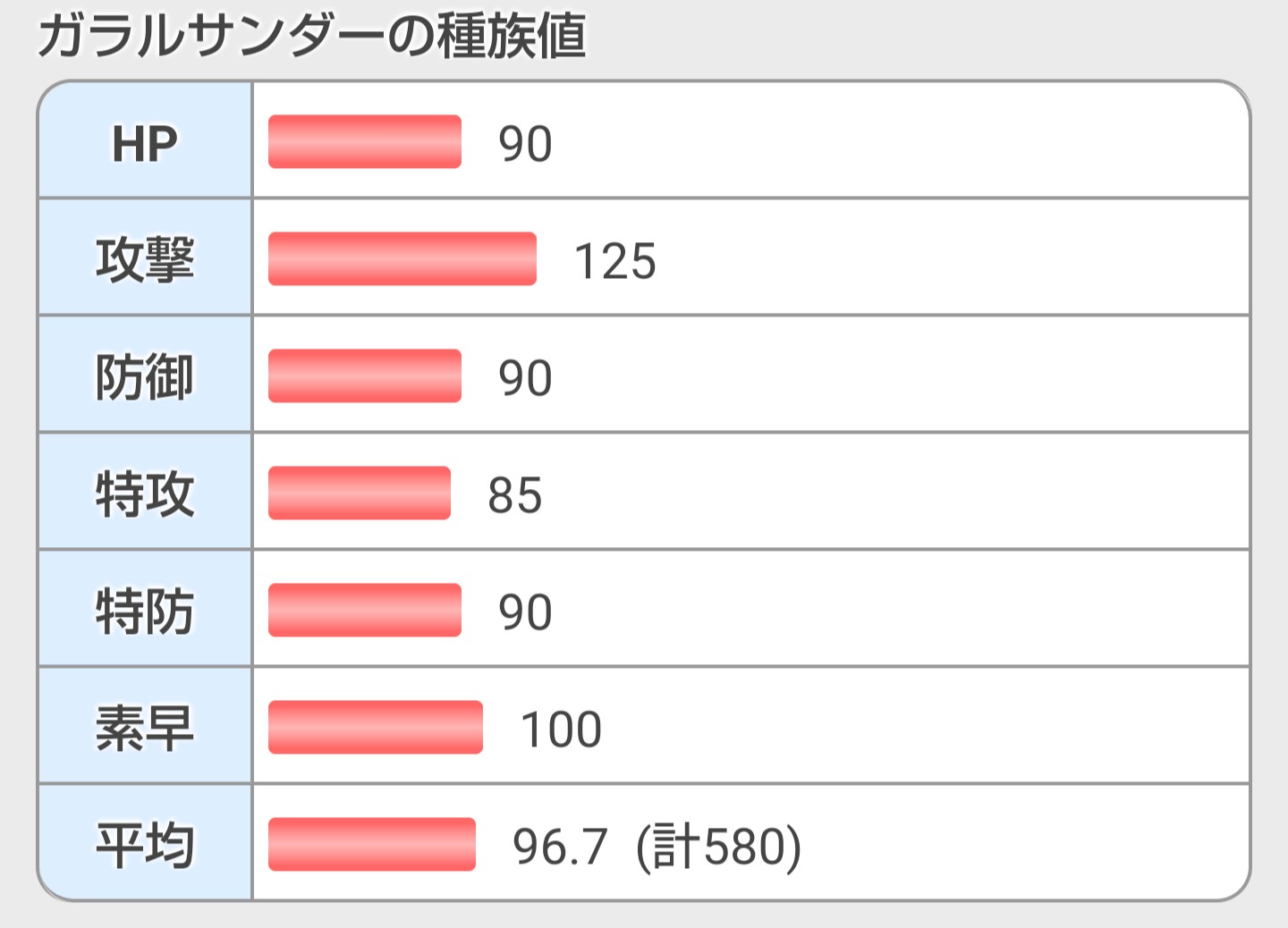Click the total (計580) text
Screen dimensions: 1288x928
[x=719, y=848]
